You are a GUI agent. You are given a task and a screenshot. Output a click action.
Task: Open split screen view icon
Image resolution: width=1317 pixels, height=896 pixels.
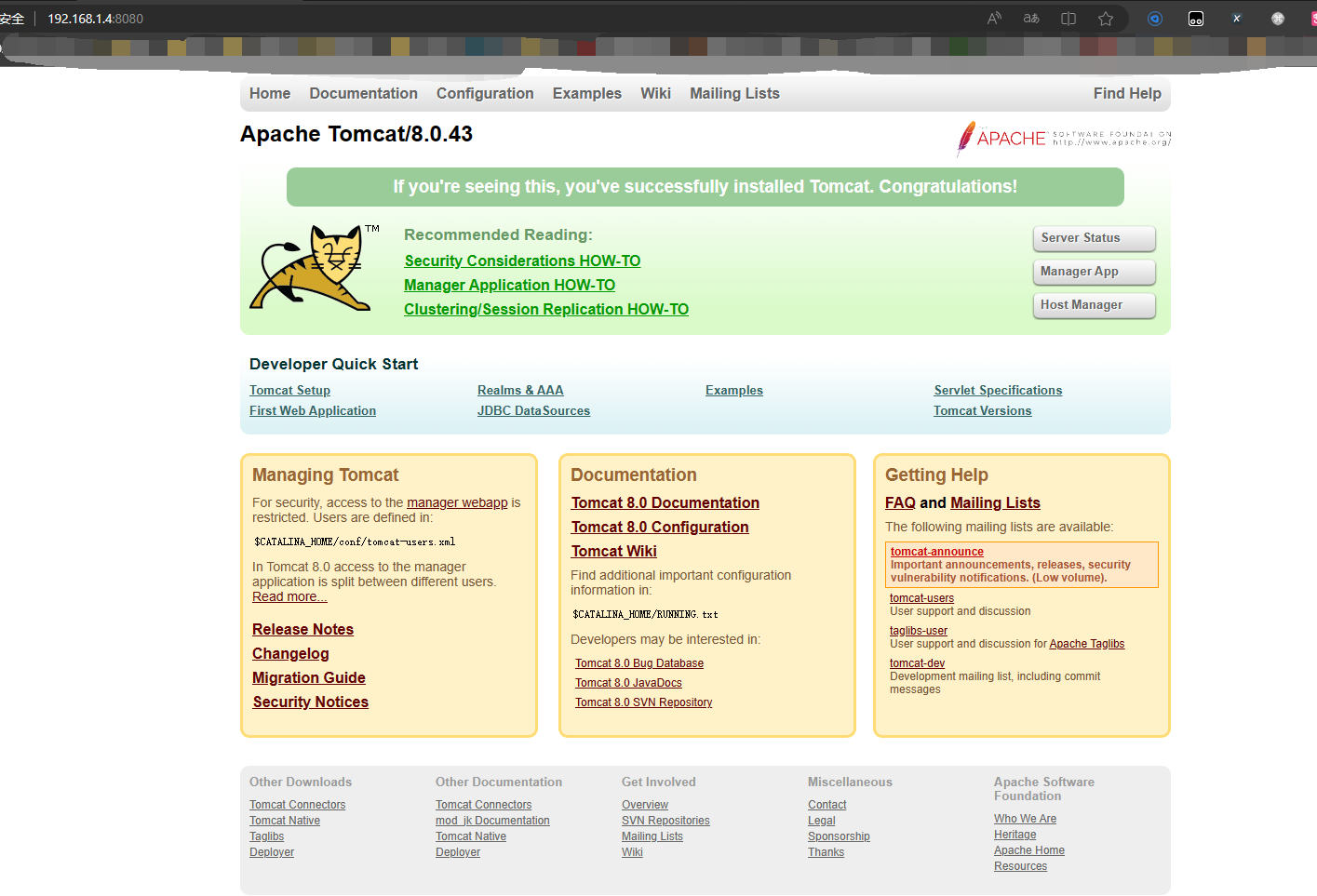[1068, 19]
